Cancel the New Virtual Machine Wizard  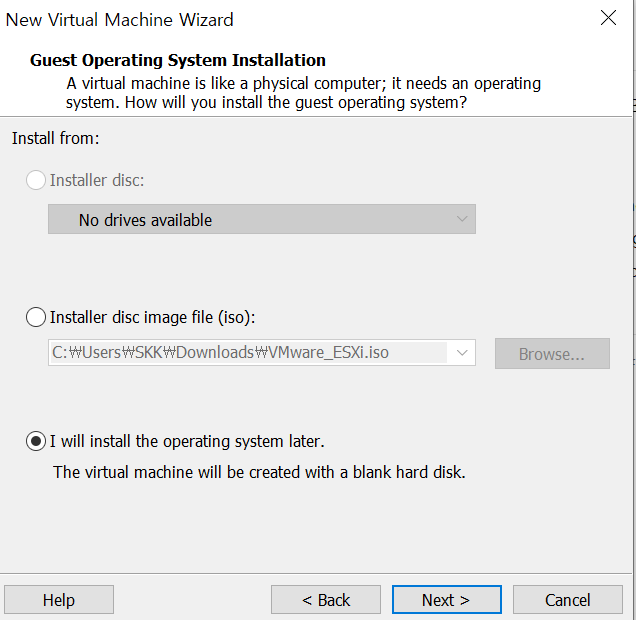pos(567,600)
